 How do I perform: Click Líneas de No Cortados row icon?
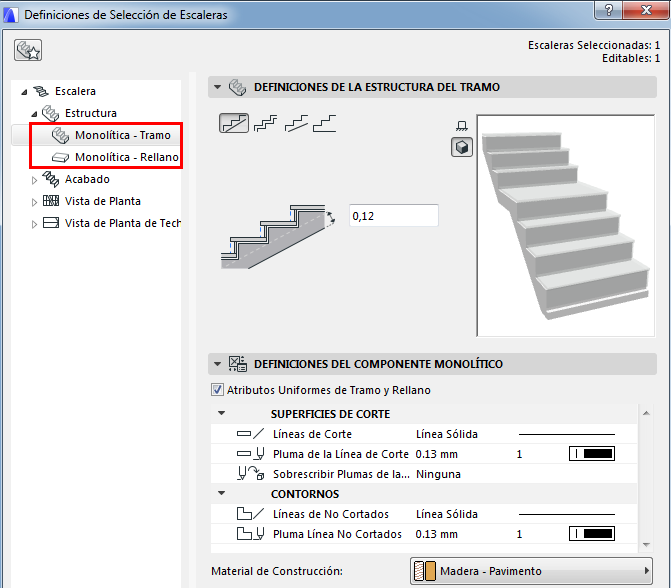250,514
